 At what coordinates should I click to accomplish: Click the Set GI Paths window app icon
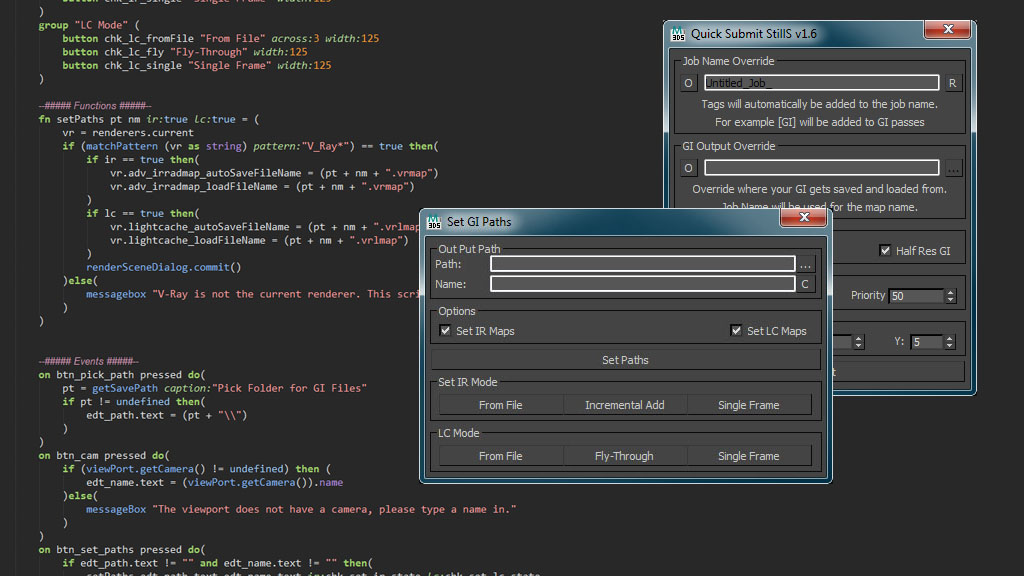434,222
